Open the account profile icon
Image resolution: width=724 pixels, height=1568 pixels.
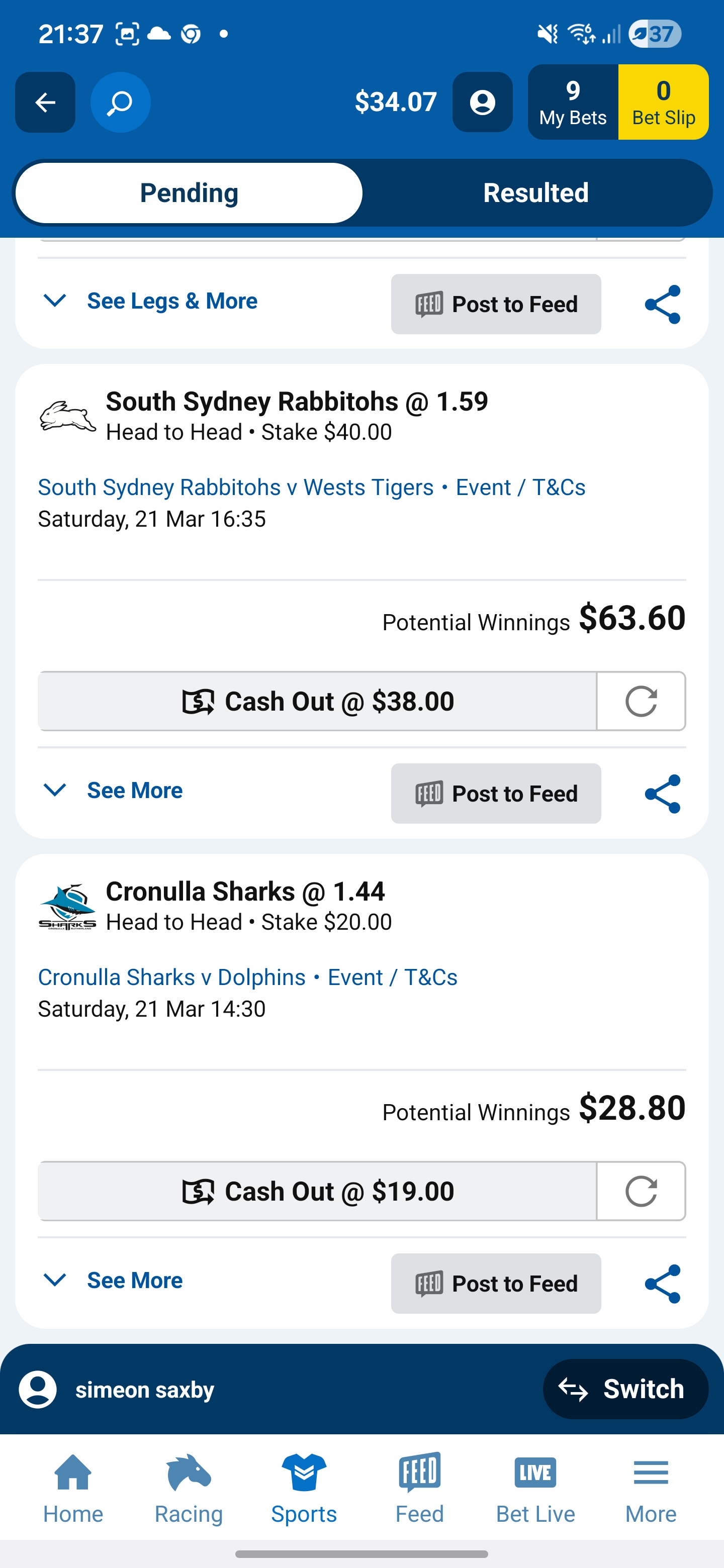point(482,102)
